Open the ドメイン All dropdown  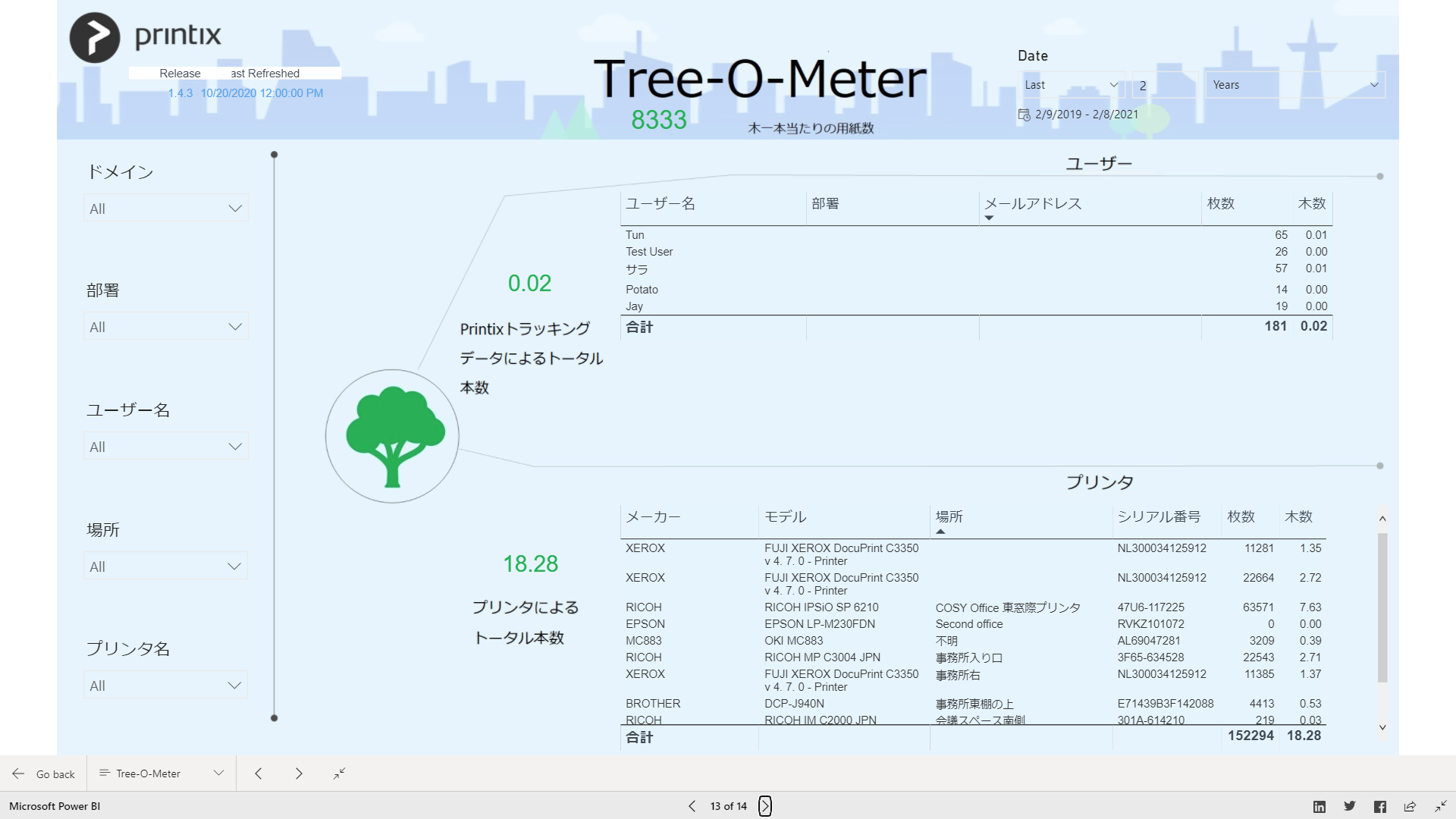pyautogui.click(x=165, y=209)
